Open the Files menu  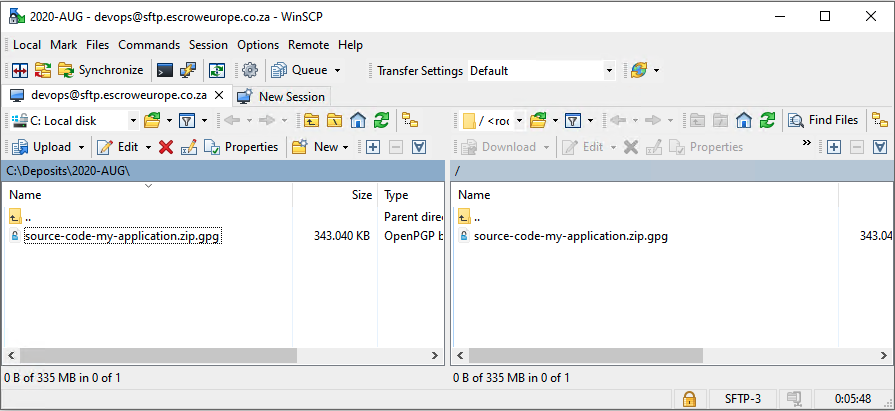pos(98,45)
